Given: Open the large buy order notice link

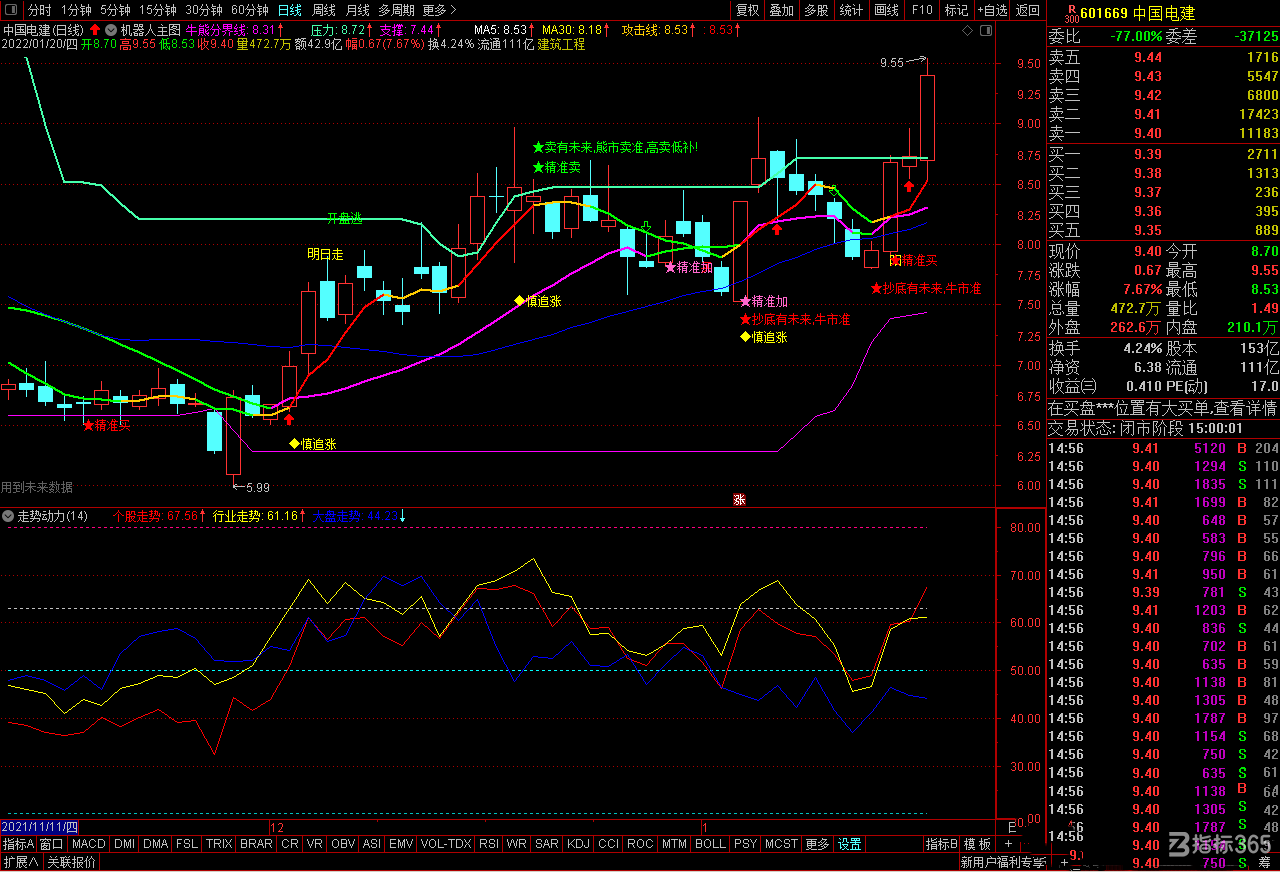Looking at the screenshot, I should coord(1163,408).
